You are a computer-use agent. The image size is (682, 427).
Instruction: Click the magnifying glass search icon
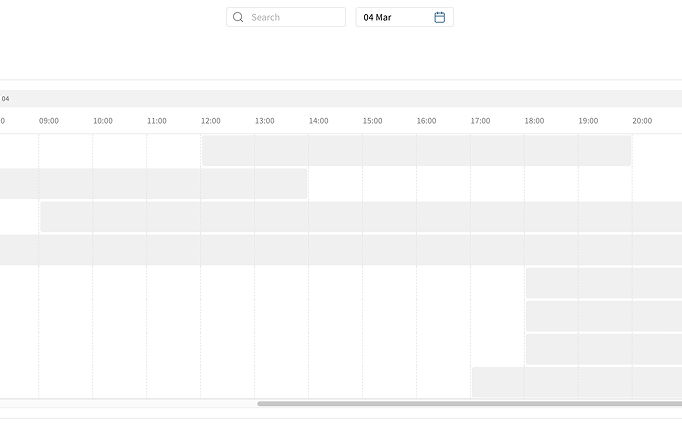click(238, 17)
